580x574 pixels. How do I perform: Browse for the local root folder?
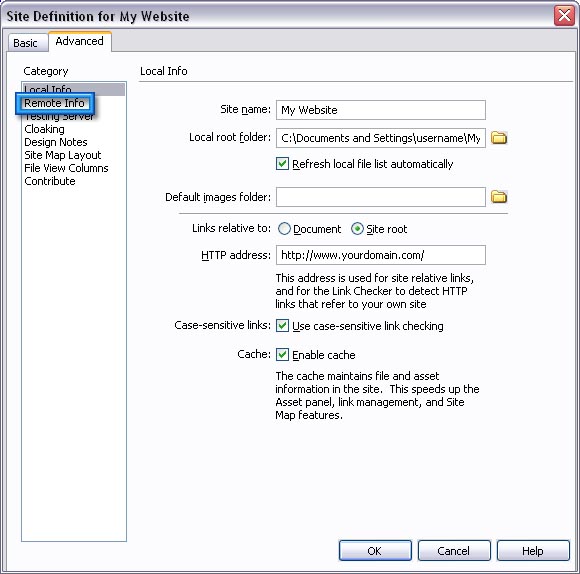499,138
